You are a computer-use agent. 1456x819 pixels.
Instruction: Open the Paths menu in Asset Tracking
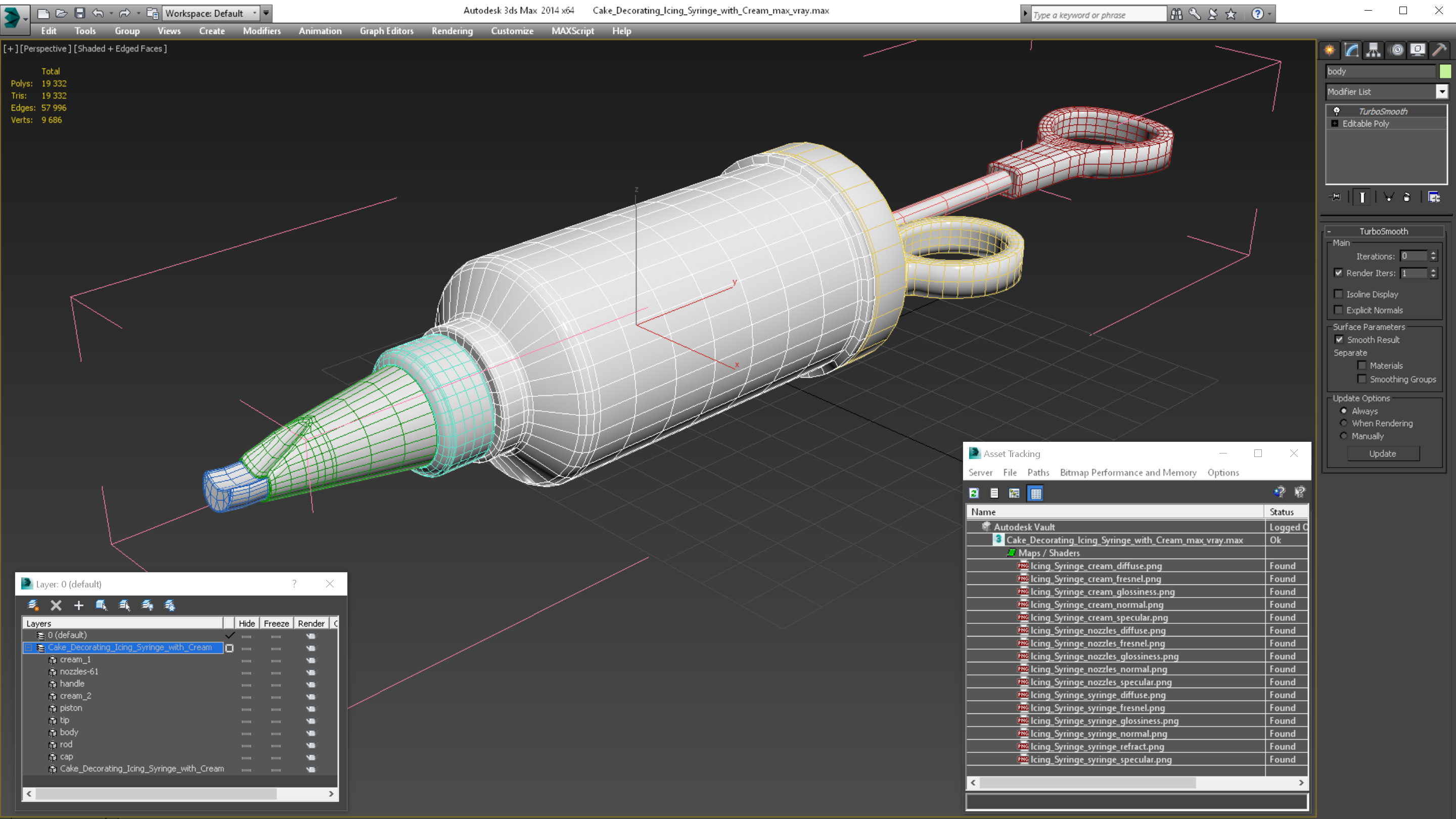click(1038, 473)
